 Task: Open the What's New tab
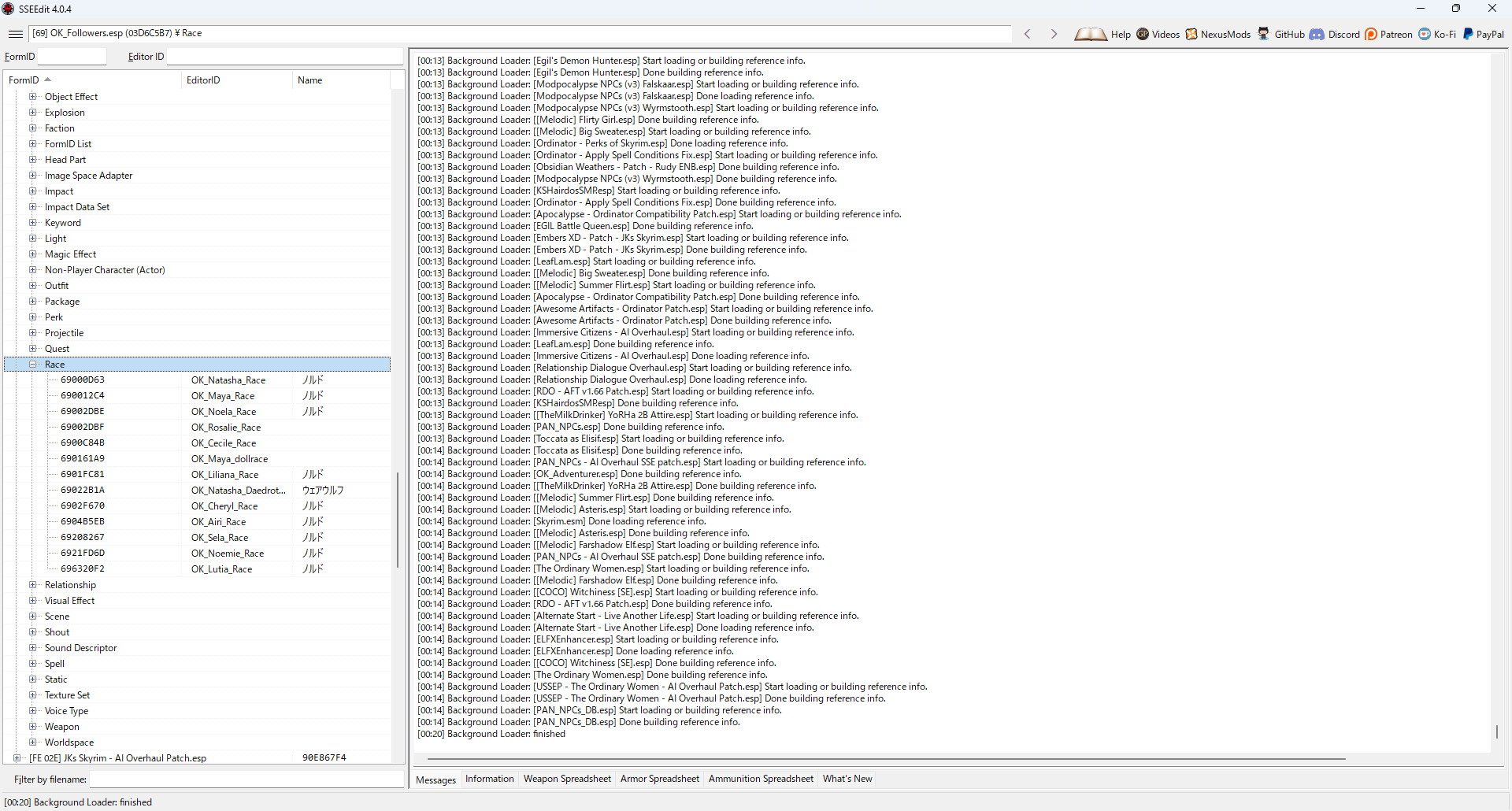847,779
